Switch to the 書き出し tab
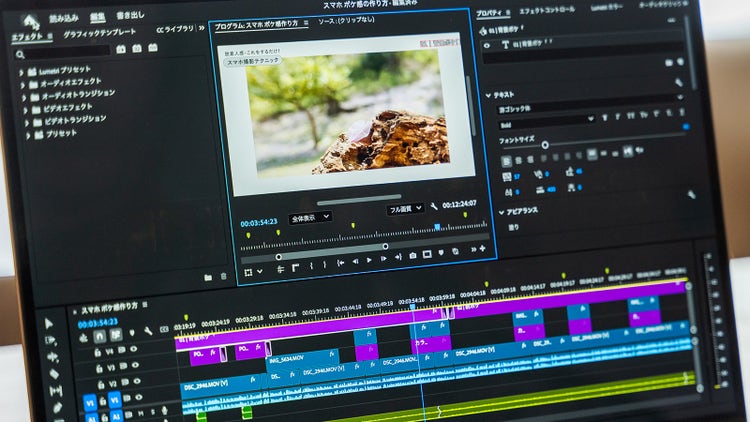Screen dimensions: 750x422 [130, 15]
